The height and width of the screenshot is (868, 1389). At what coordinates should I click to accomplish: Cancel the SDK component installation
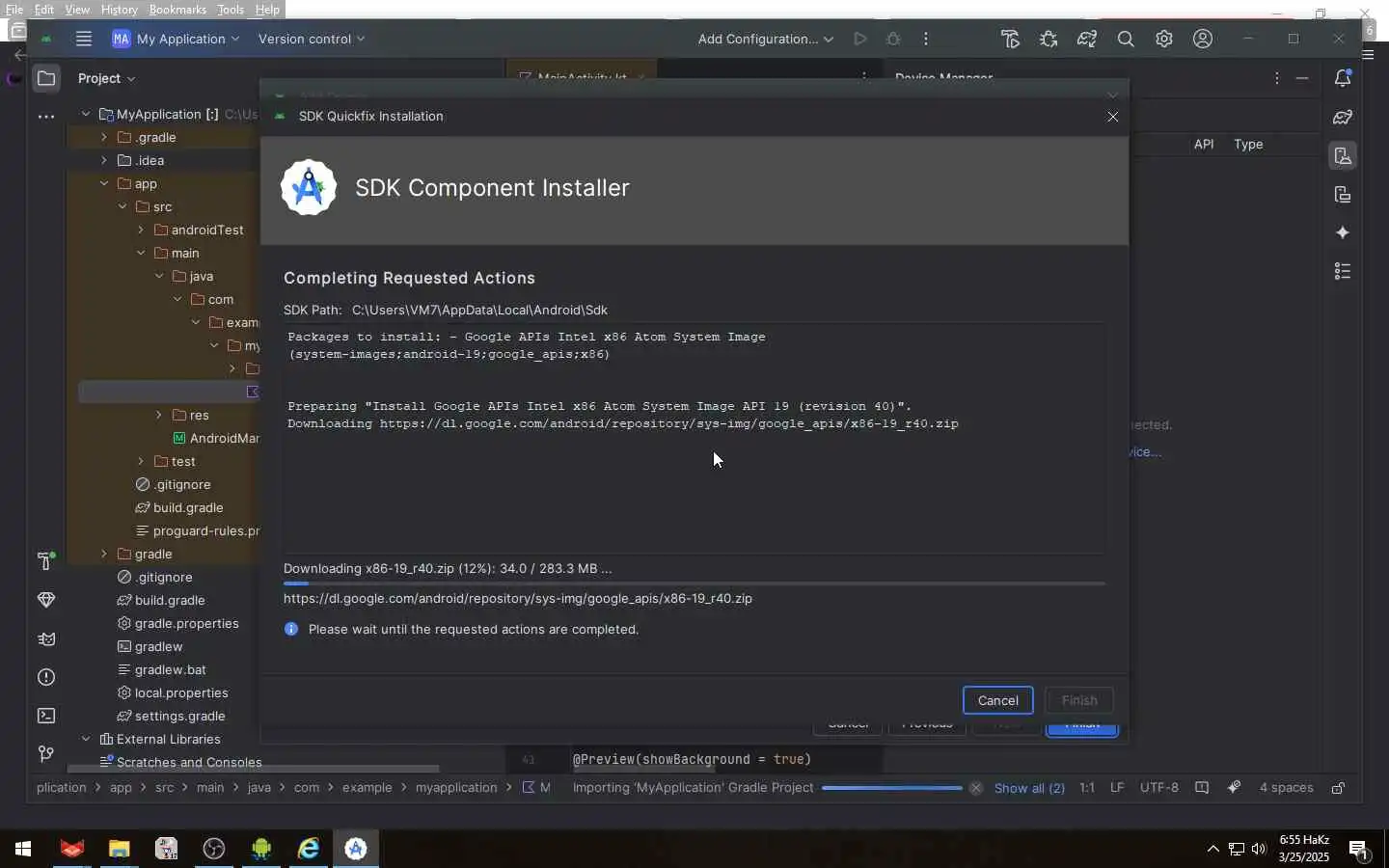pyautogui.click(x=997, y=700)
